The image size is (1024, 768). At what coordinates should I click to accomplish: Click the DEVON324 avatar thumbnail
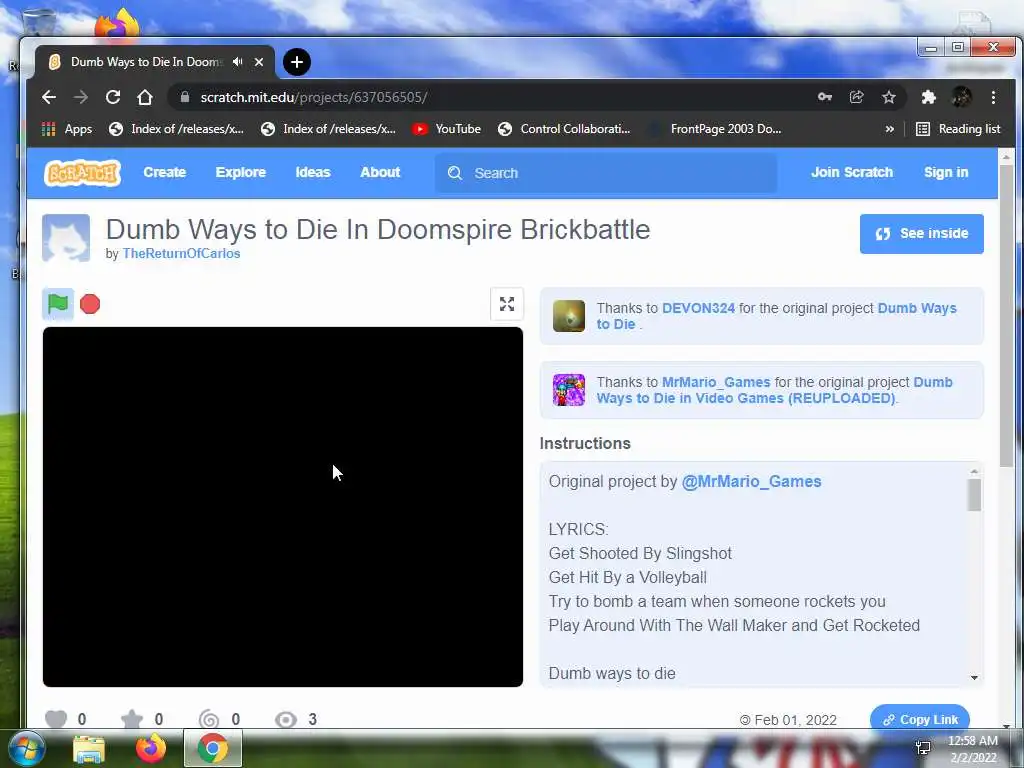pyautogui.click(x=569, y=316)
